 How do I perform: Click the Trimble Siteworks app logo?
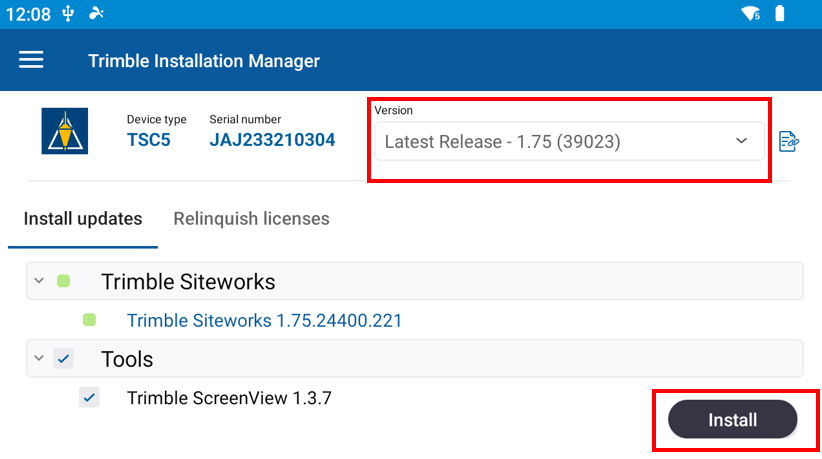coord(64,131)
